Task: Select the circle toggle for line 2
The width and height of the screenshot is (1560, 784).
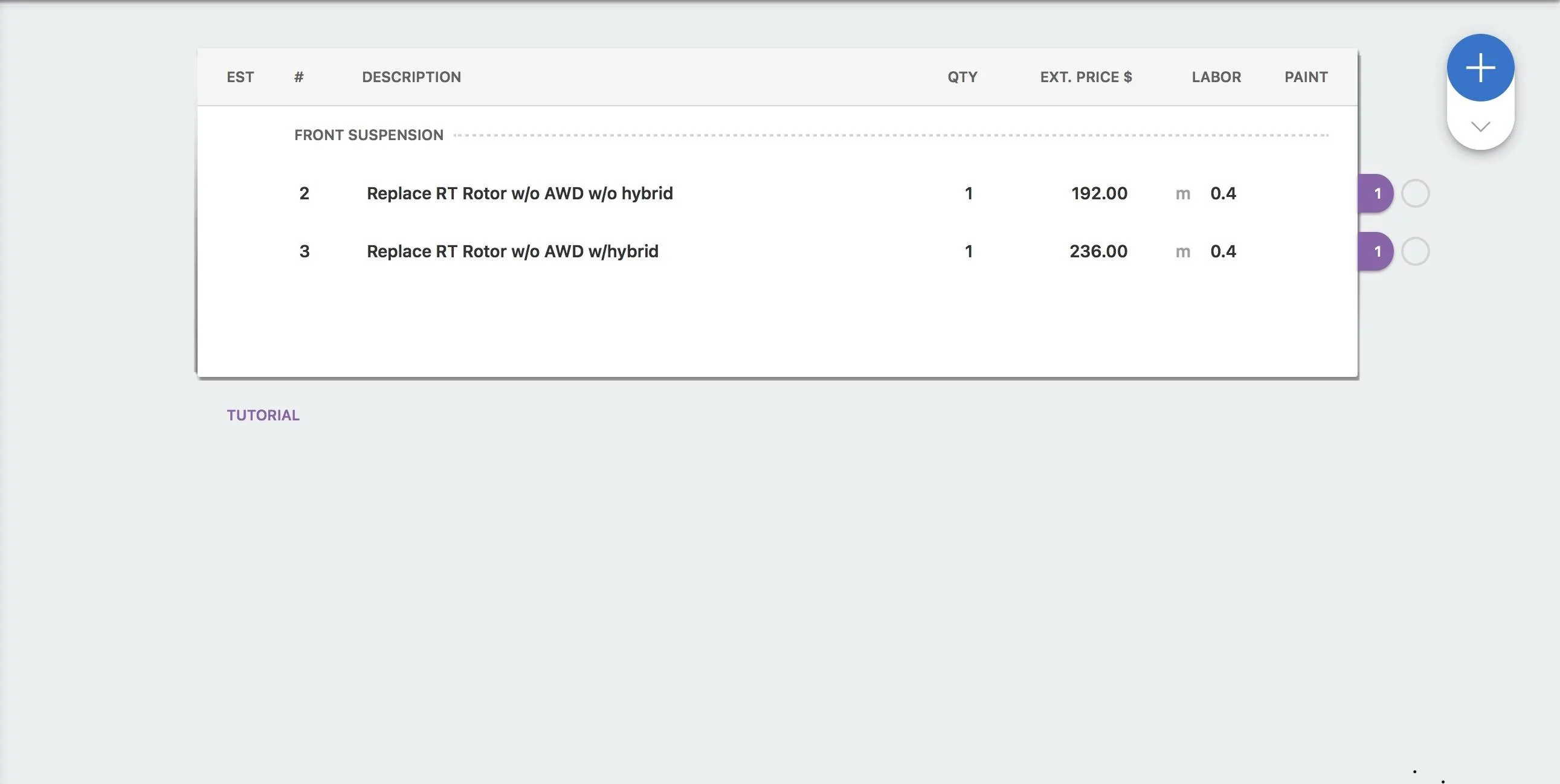Action: (x=1415, y=193)
